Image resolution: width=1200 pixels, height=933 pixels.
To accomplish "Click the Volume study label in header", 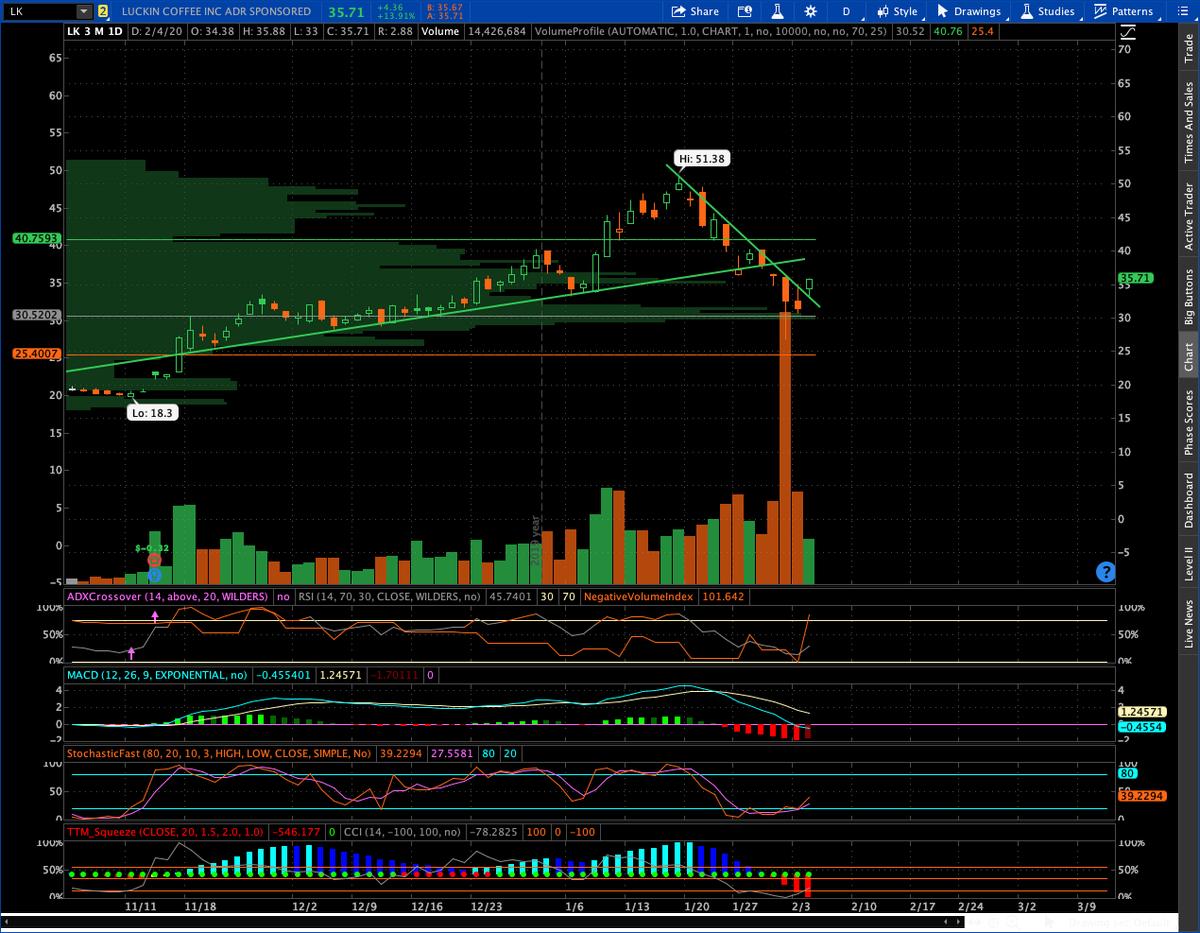I will click(x=440, y=32).
